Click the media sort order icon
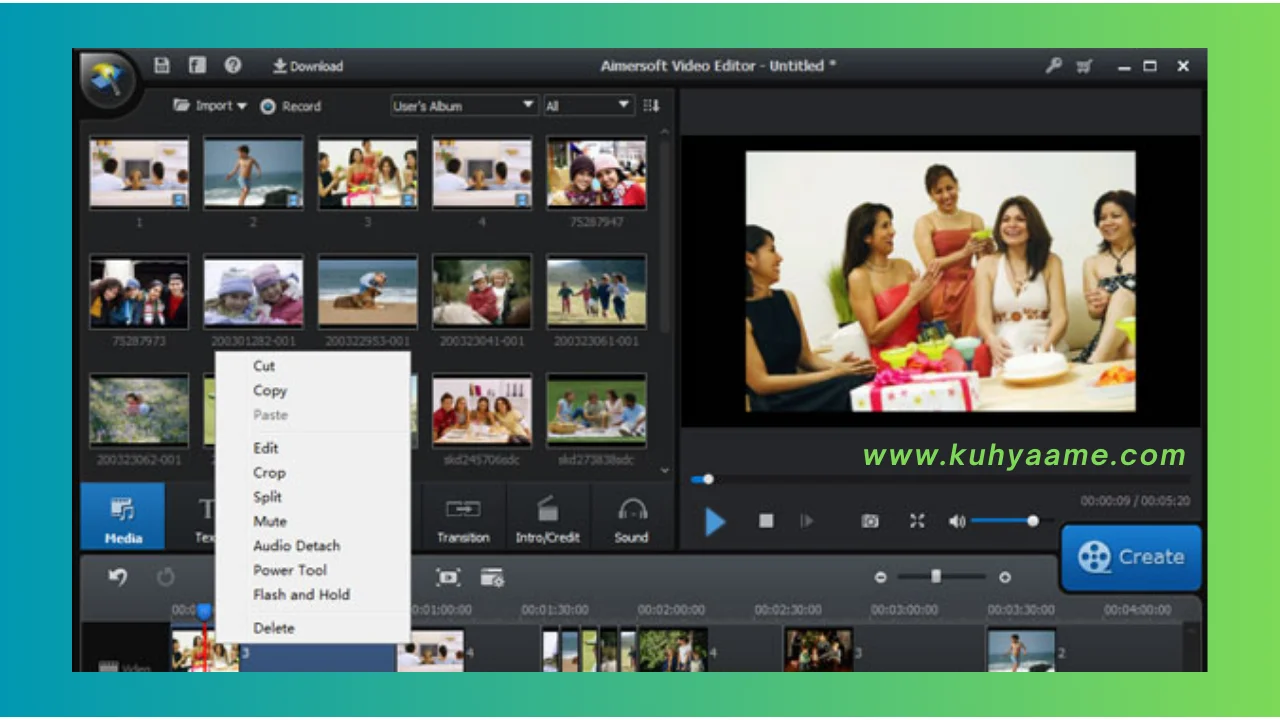 click(651, 105)
